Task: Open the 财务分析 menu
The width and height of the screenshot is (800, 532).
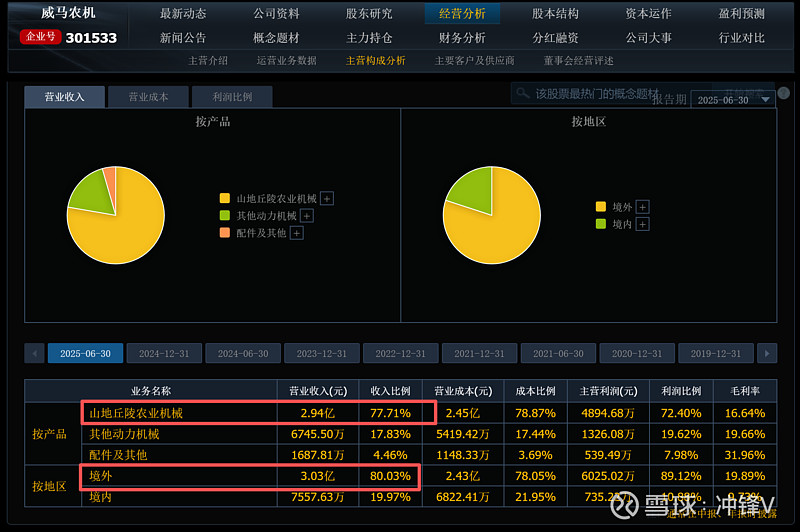Action: pos(462,38)
